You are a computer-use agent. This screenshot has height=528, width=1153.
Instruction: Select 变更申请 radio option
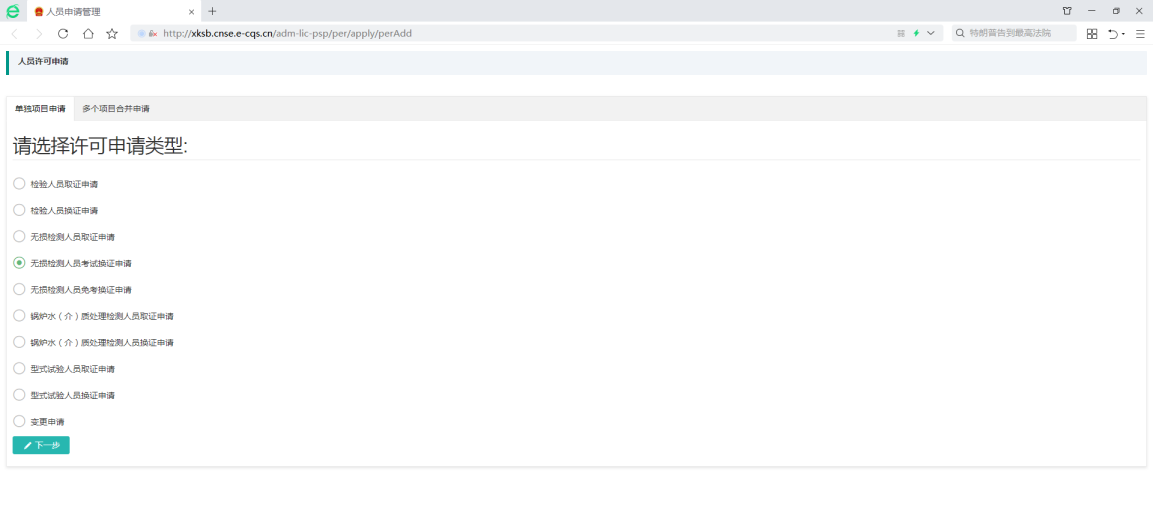point(20,421)
